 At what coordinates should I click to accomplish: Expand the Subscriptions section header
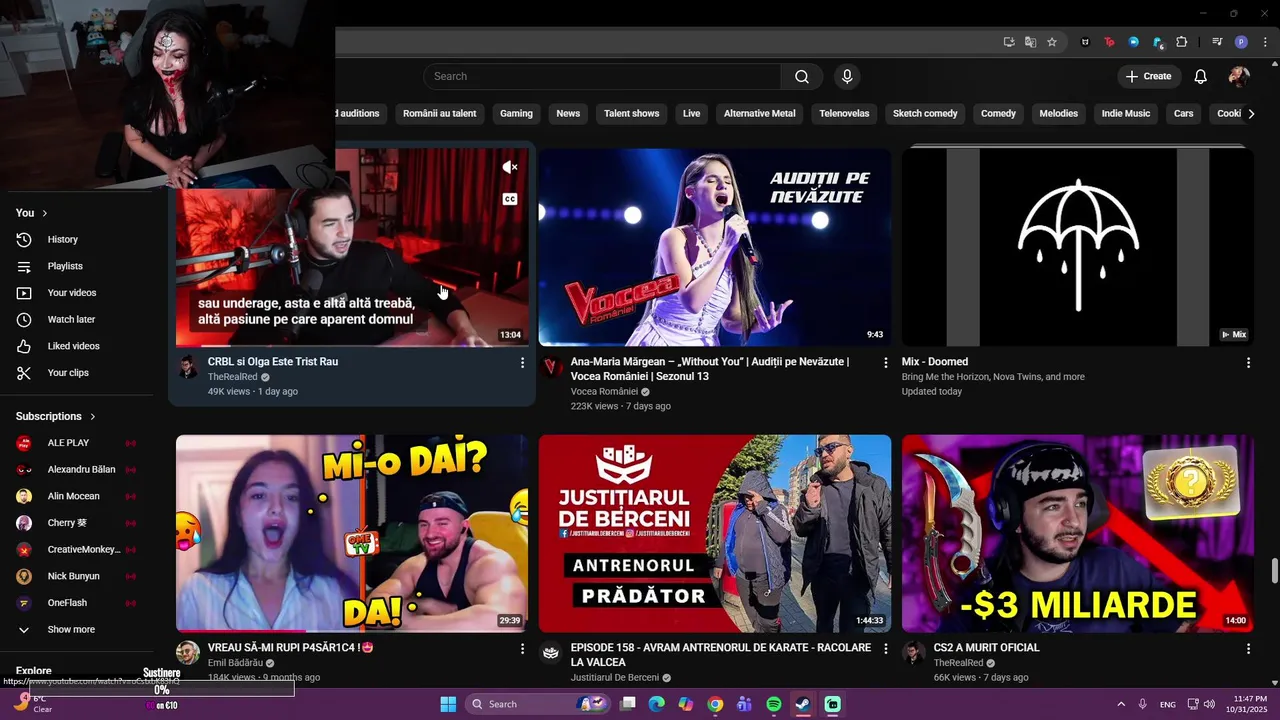point(56,417)
